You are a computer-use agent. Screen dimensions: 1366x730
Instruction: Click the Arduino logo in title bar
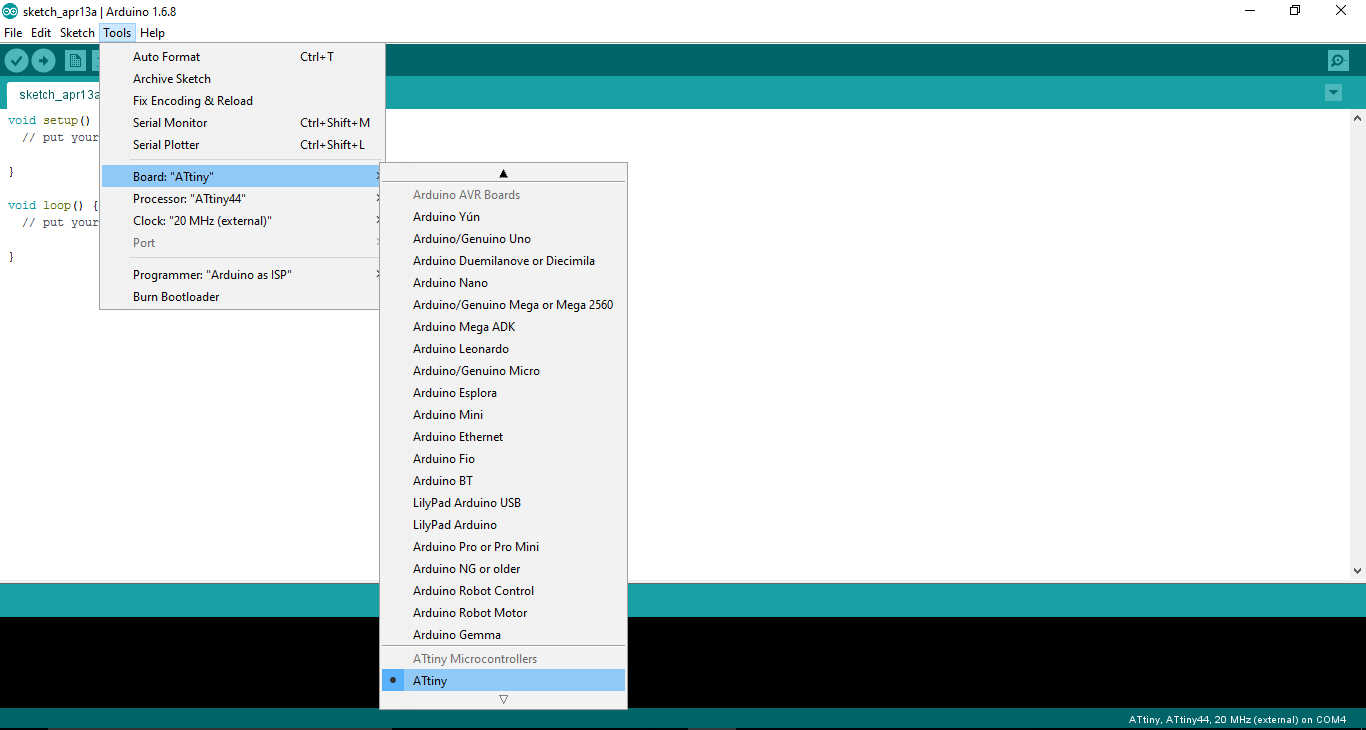(10, 11)
